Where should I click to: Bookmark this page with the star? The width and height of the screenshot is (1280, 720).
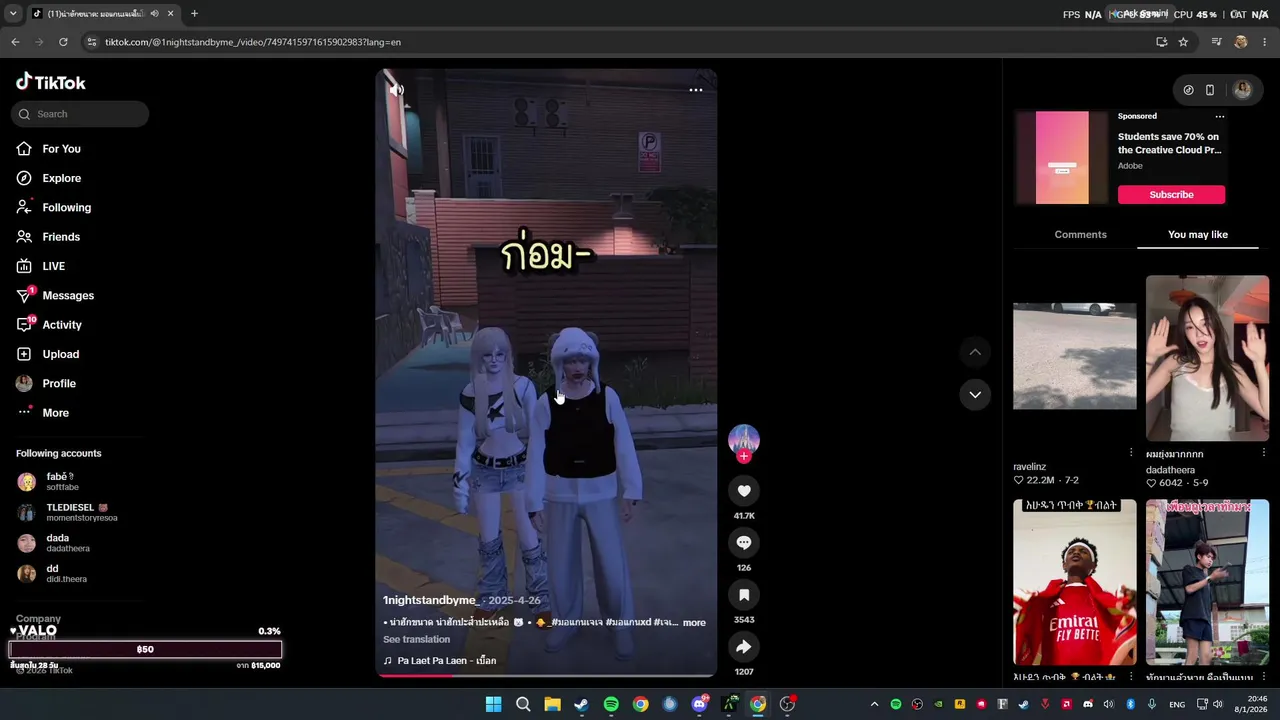[1184, 42]
